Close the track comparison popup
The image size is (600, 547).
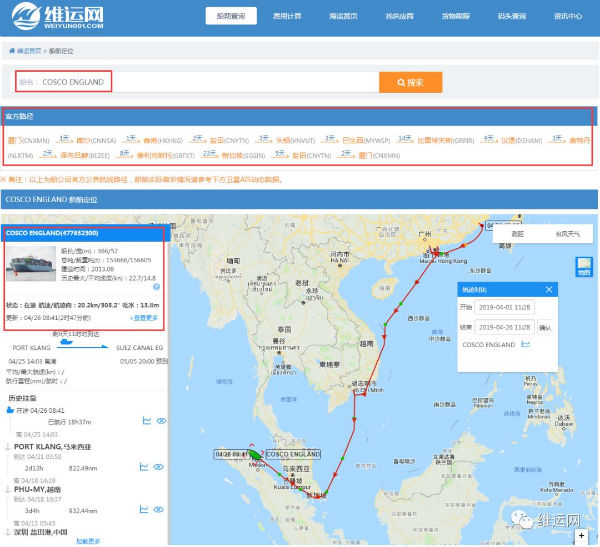coord(549,289)
